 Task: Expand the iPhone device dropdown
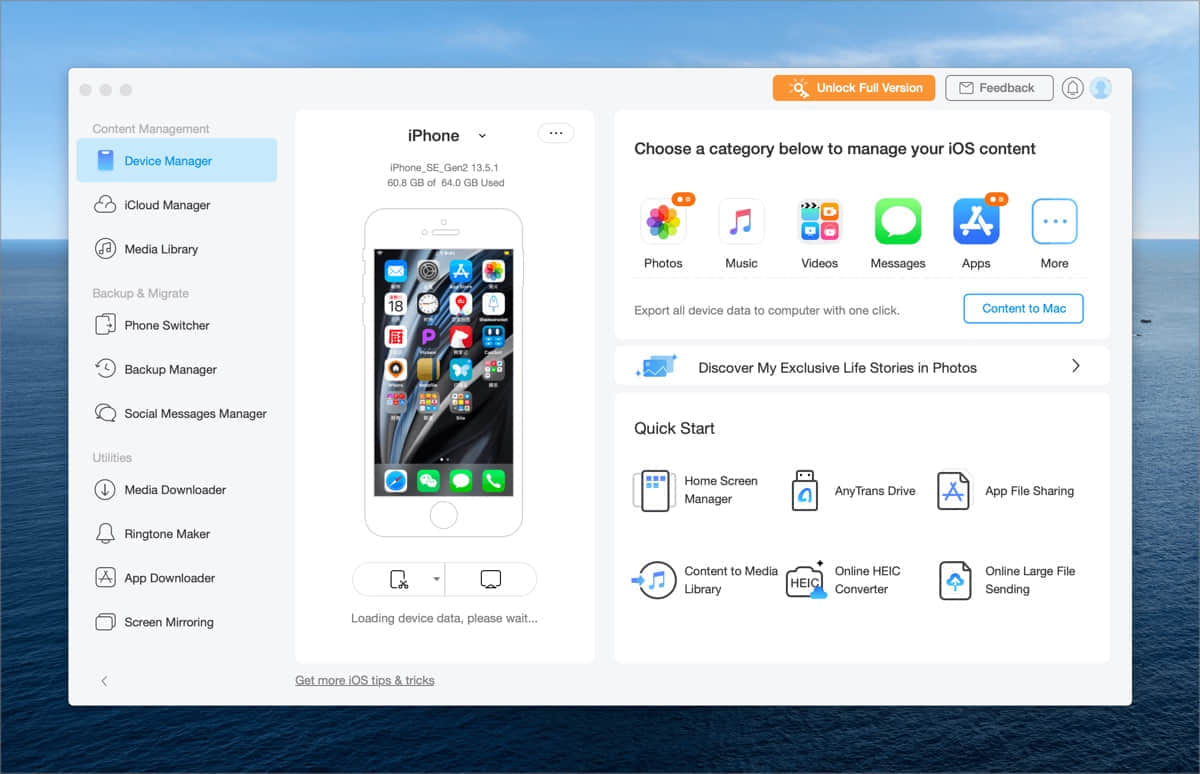coord(482,136)
